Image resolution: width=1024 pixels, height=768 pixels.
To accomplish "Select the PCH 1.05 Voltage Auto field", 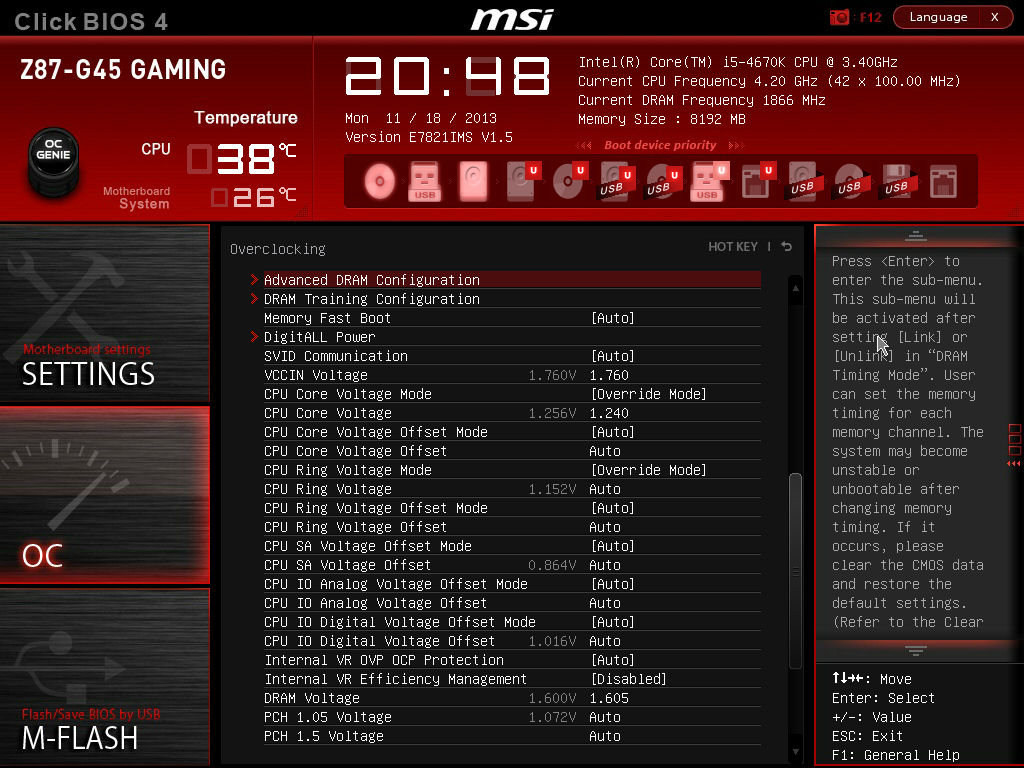I will coord(605,717).
